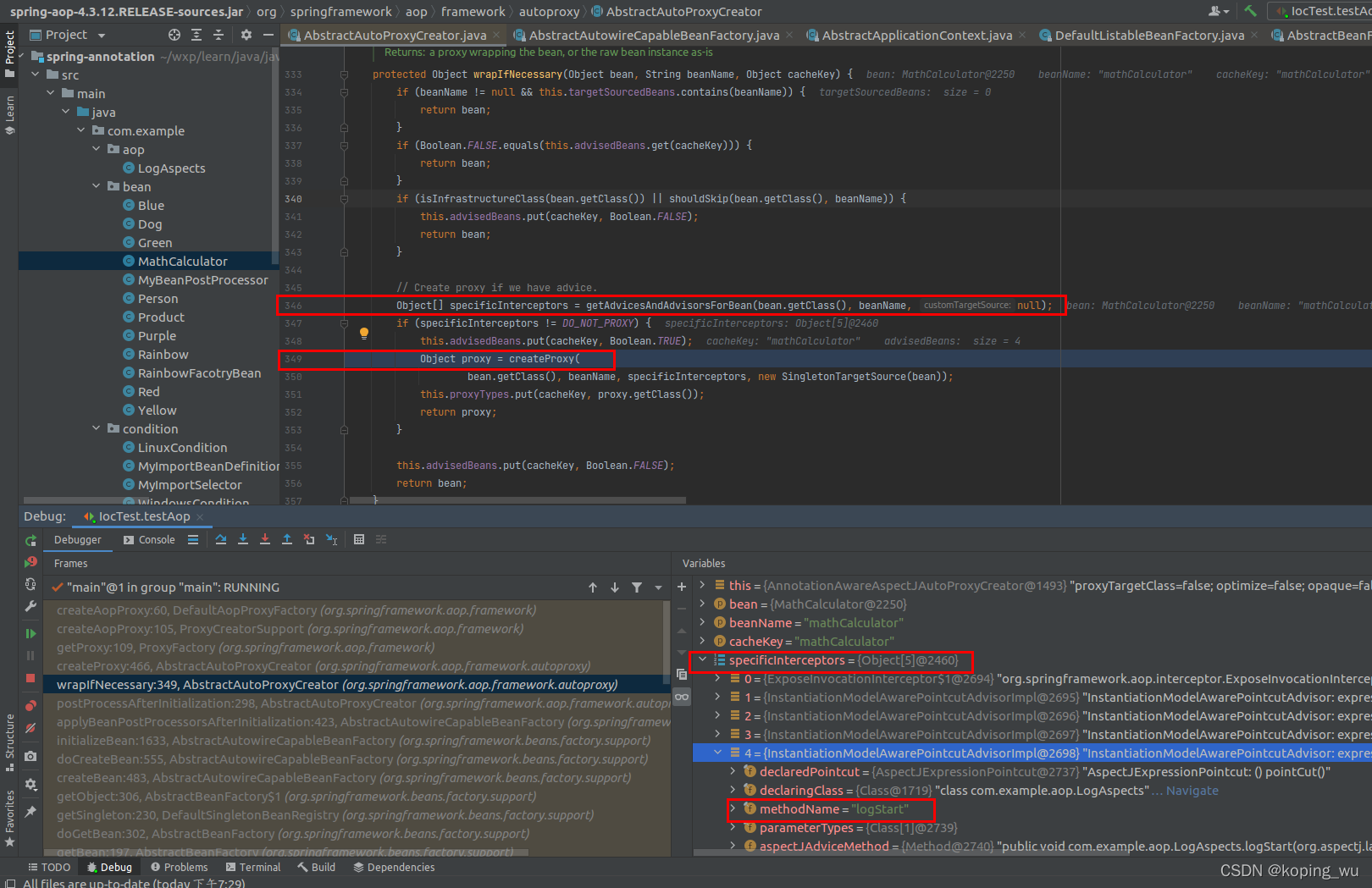
Task: Switch to AbstractAutowireCapableBeanFactory.java tab
Action: coord(653,35)
